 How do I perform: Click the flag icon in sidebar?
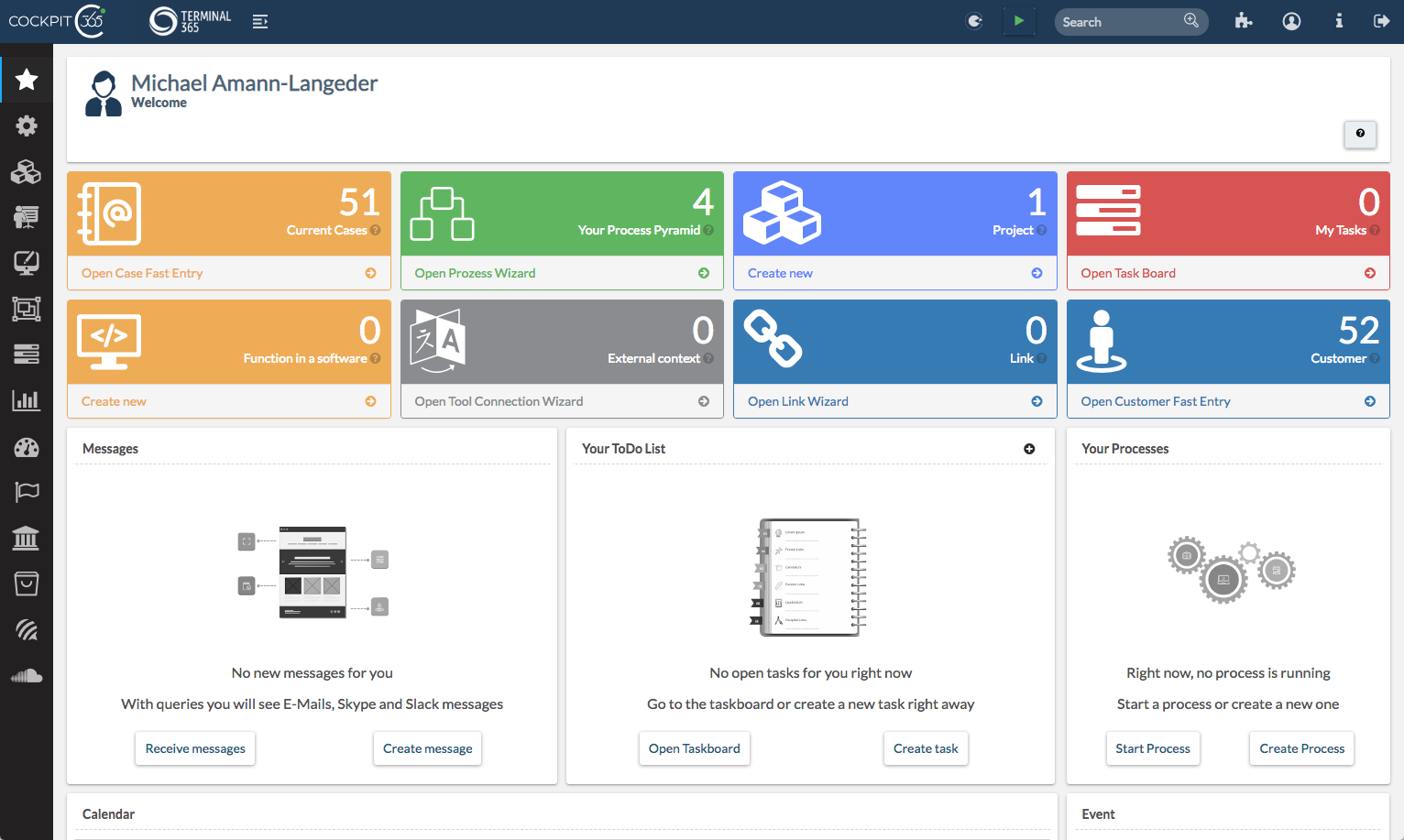click(27, 492)
